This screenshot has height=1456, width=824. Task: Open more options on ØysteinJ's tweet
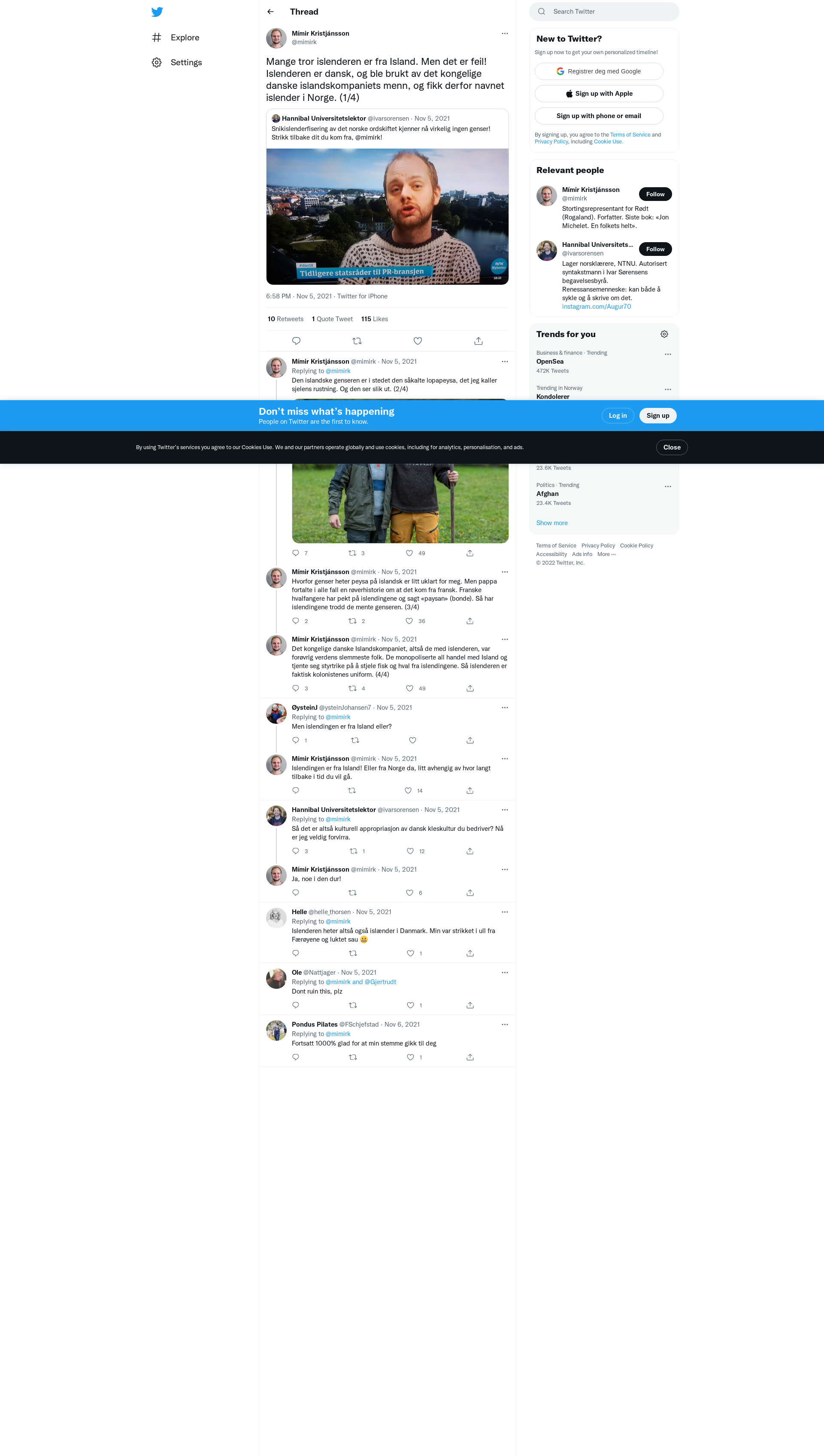coord(505,708)
